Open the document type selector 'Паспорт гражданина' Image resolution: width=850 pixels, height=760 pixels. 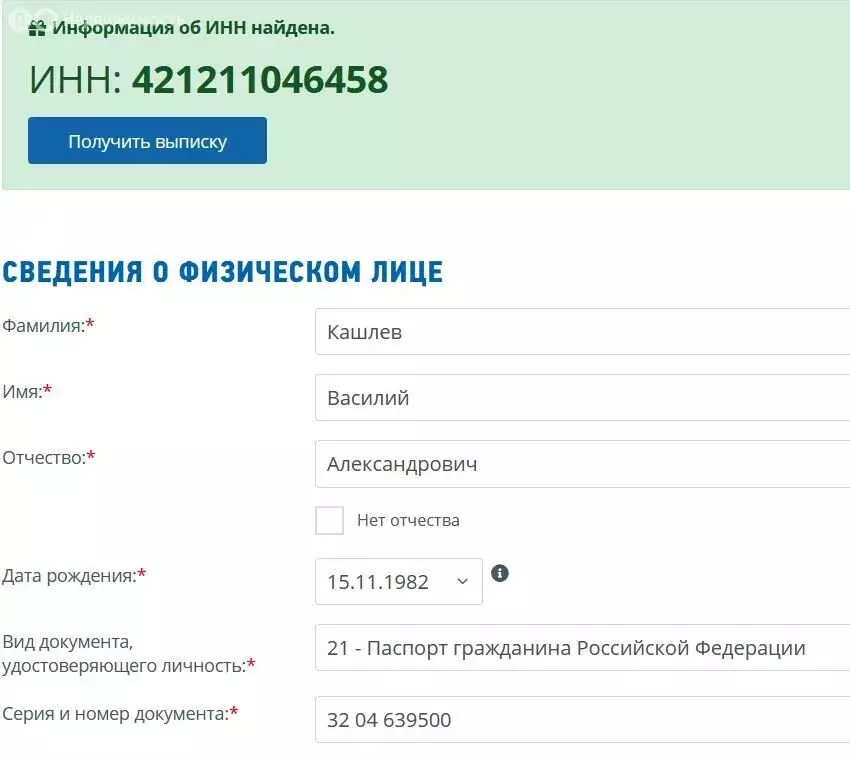point(582,648)
